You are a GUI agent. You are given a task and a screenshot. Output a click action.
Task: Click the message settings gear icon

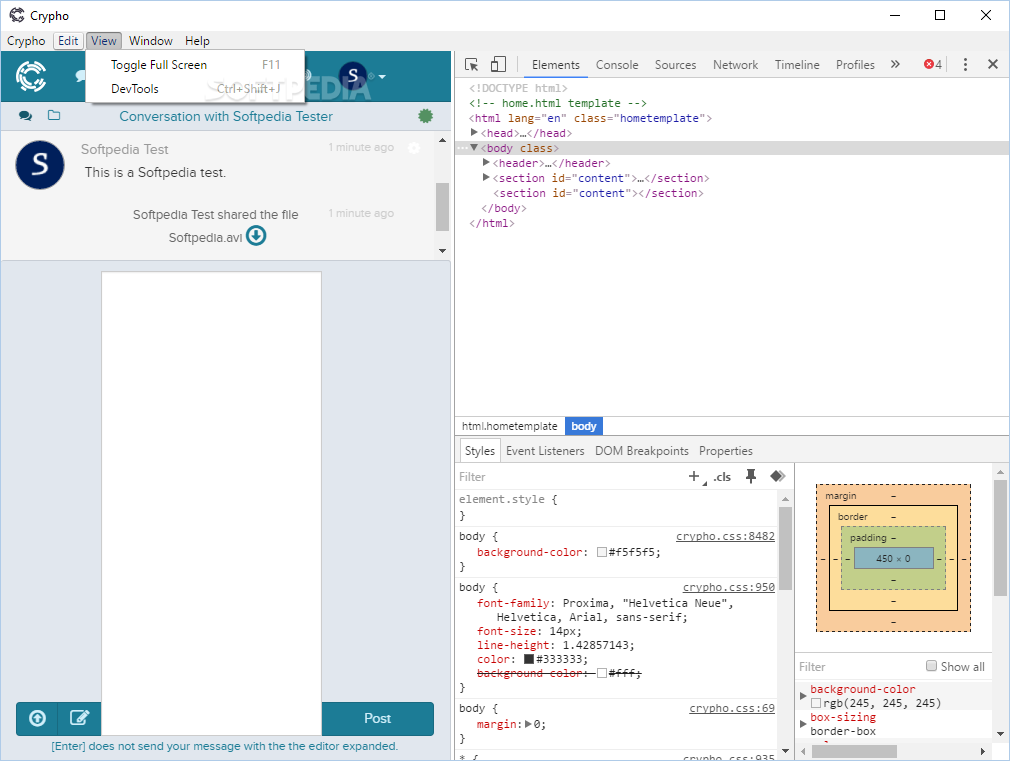pos(414,148)
